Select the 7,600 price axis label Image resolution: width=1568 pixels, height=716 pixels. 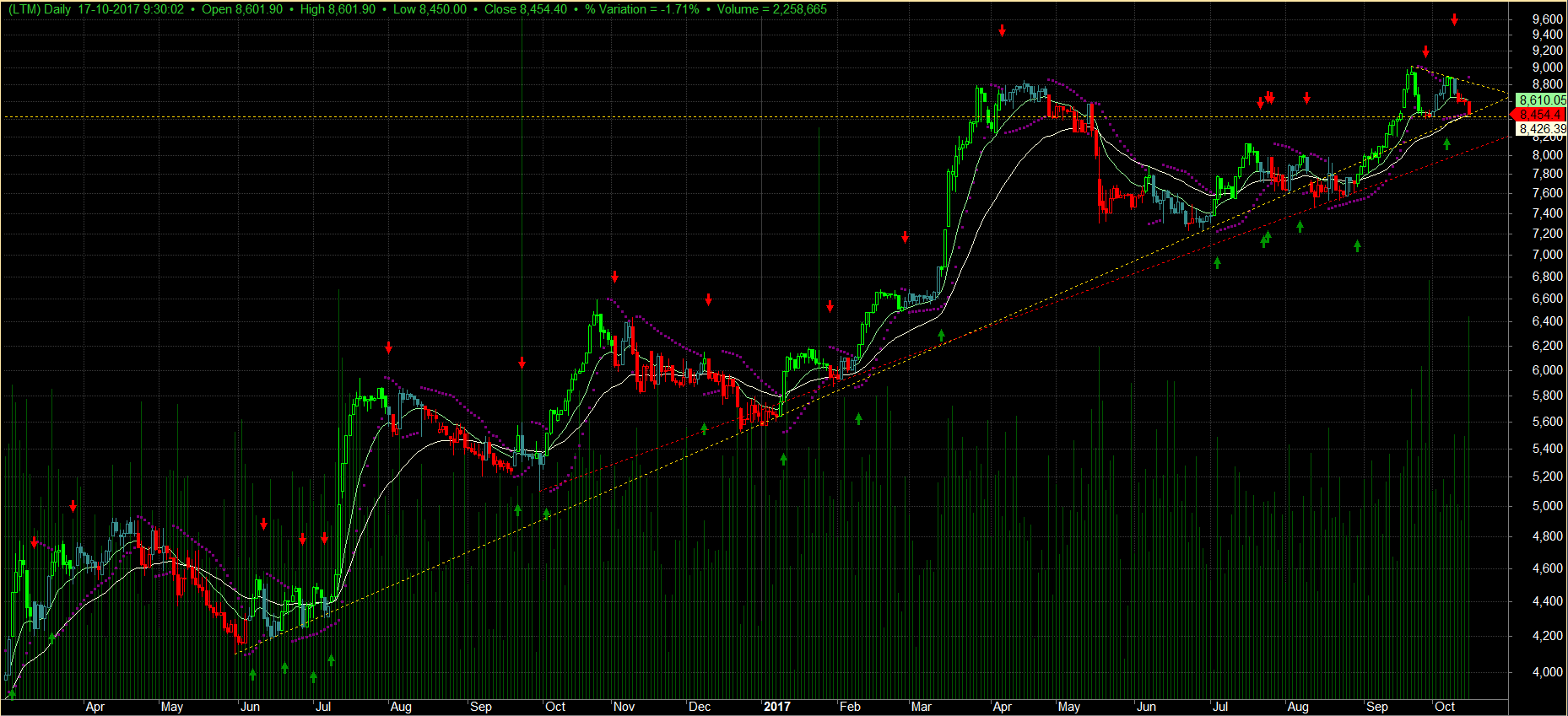(x=1547, y=193)
